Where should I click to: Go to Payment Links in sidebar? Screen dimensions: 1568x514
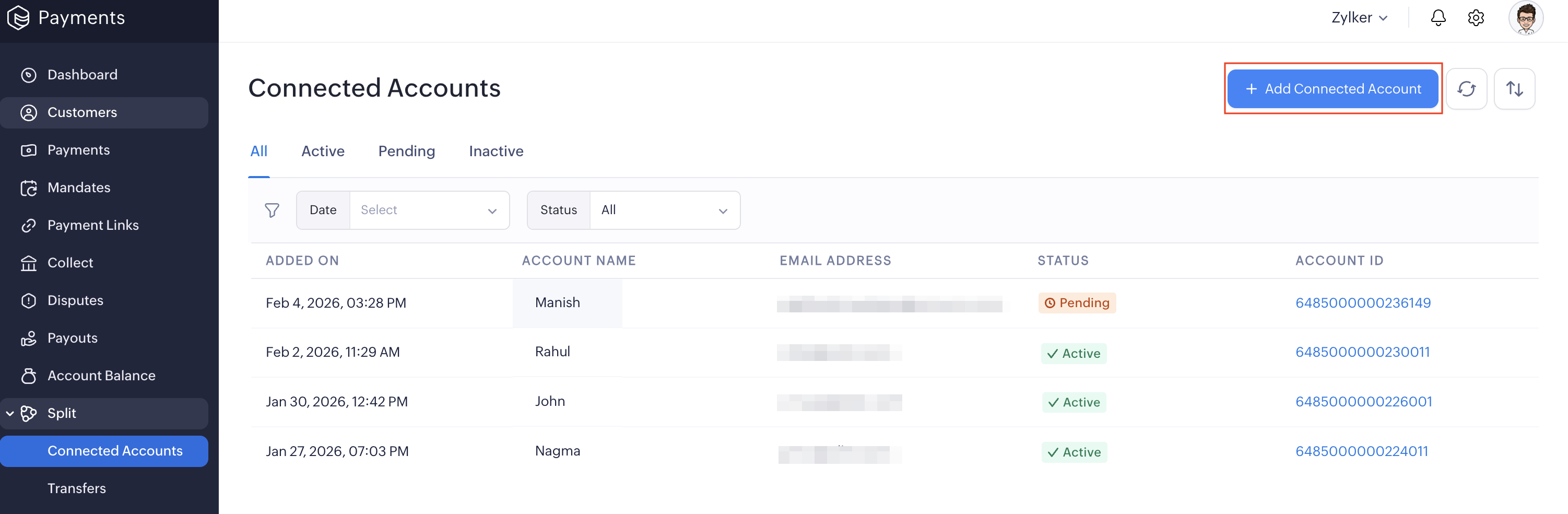[x=92, y=225]
